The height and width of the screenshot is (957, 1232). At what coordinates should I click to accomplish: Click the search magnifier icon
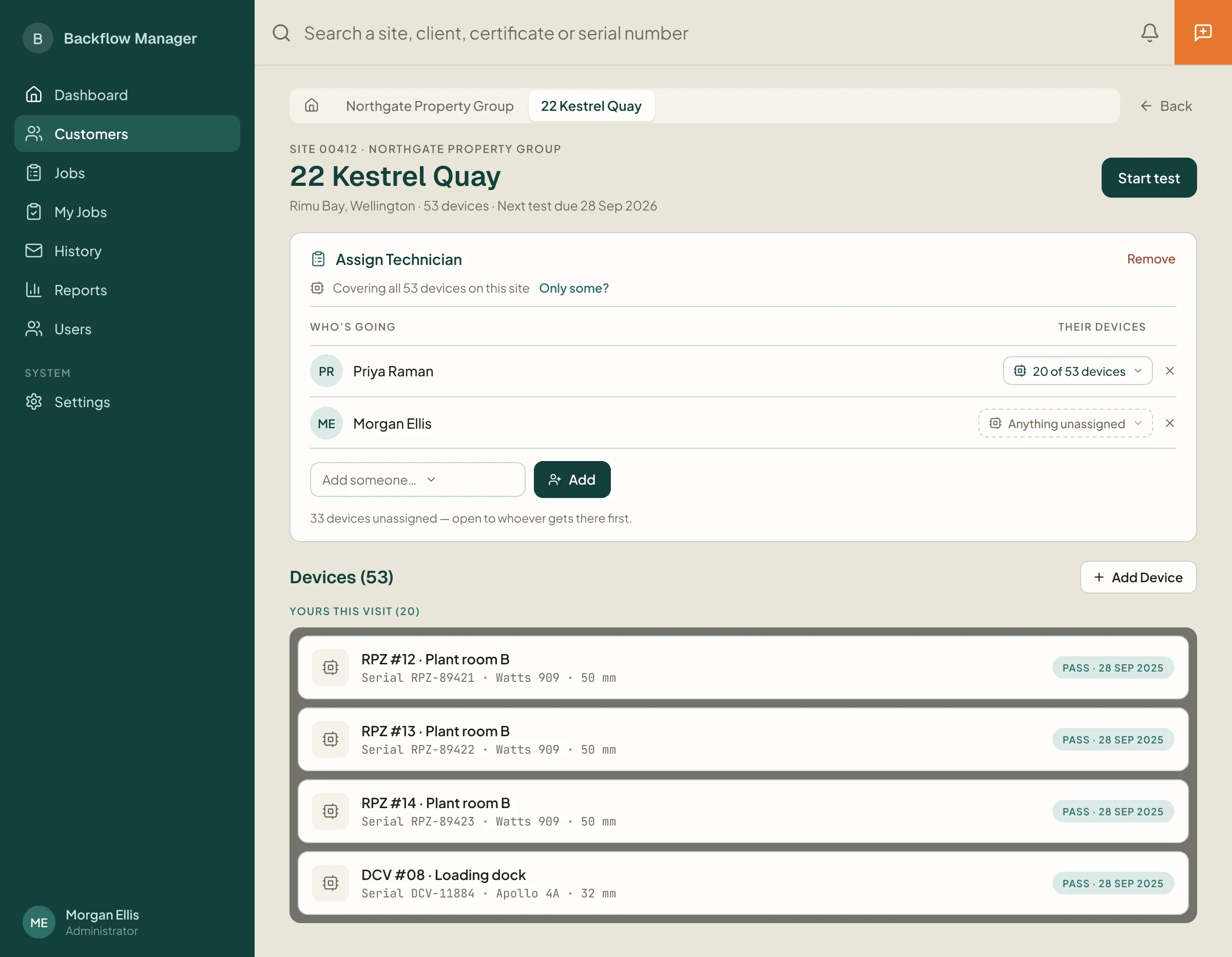[x=281, y=33]
